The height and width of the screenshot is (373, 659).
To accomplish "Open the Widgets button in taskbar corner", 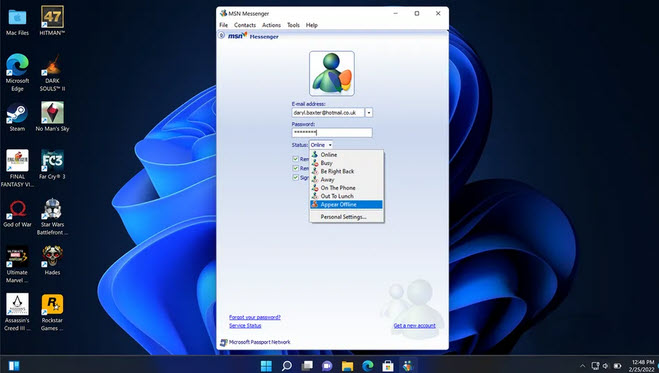I will pos(14,366).
